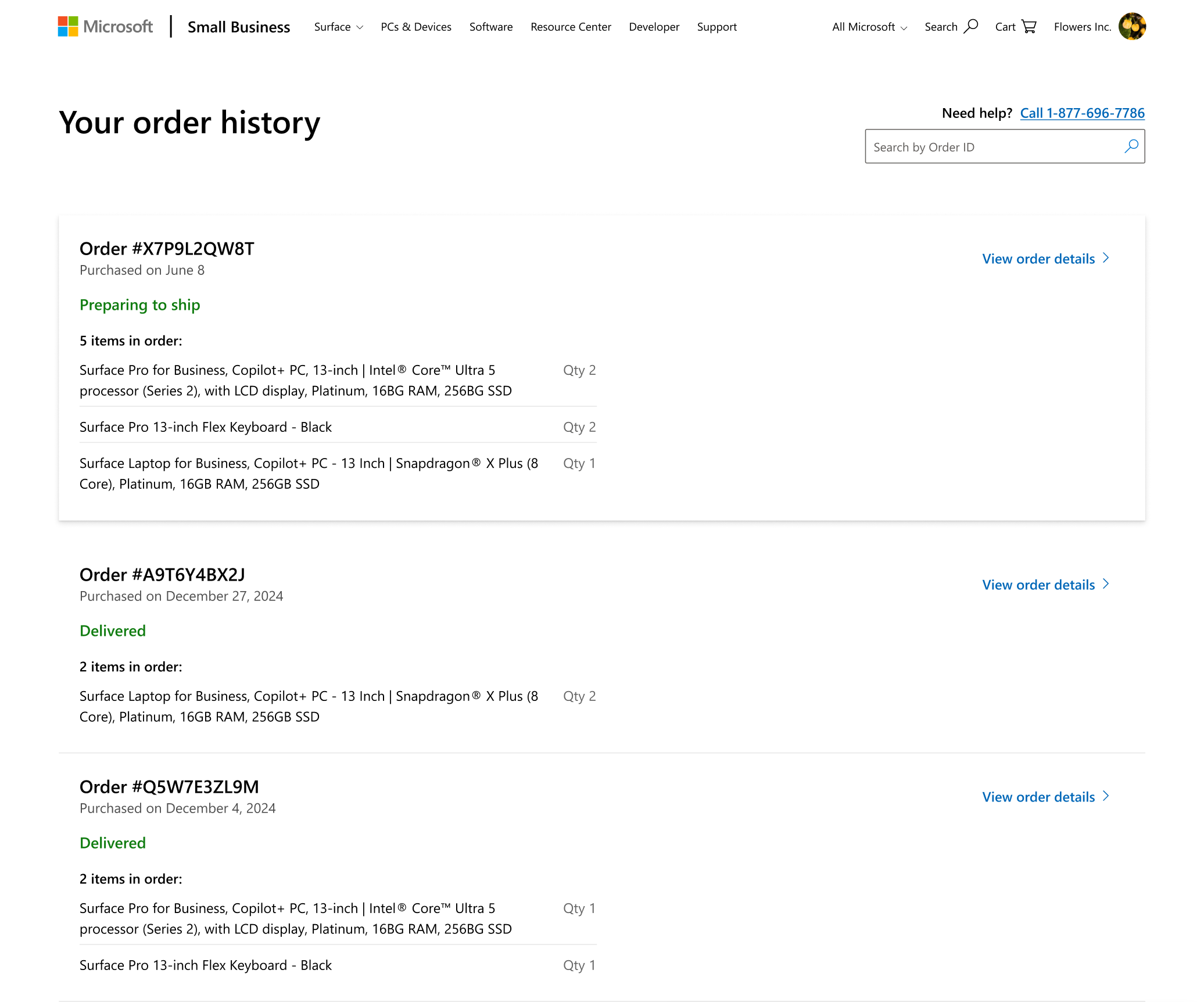This screenshot has width=1204, height=1002.
Task: Select the Developer nav item
Action: tap(654, 27)
